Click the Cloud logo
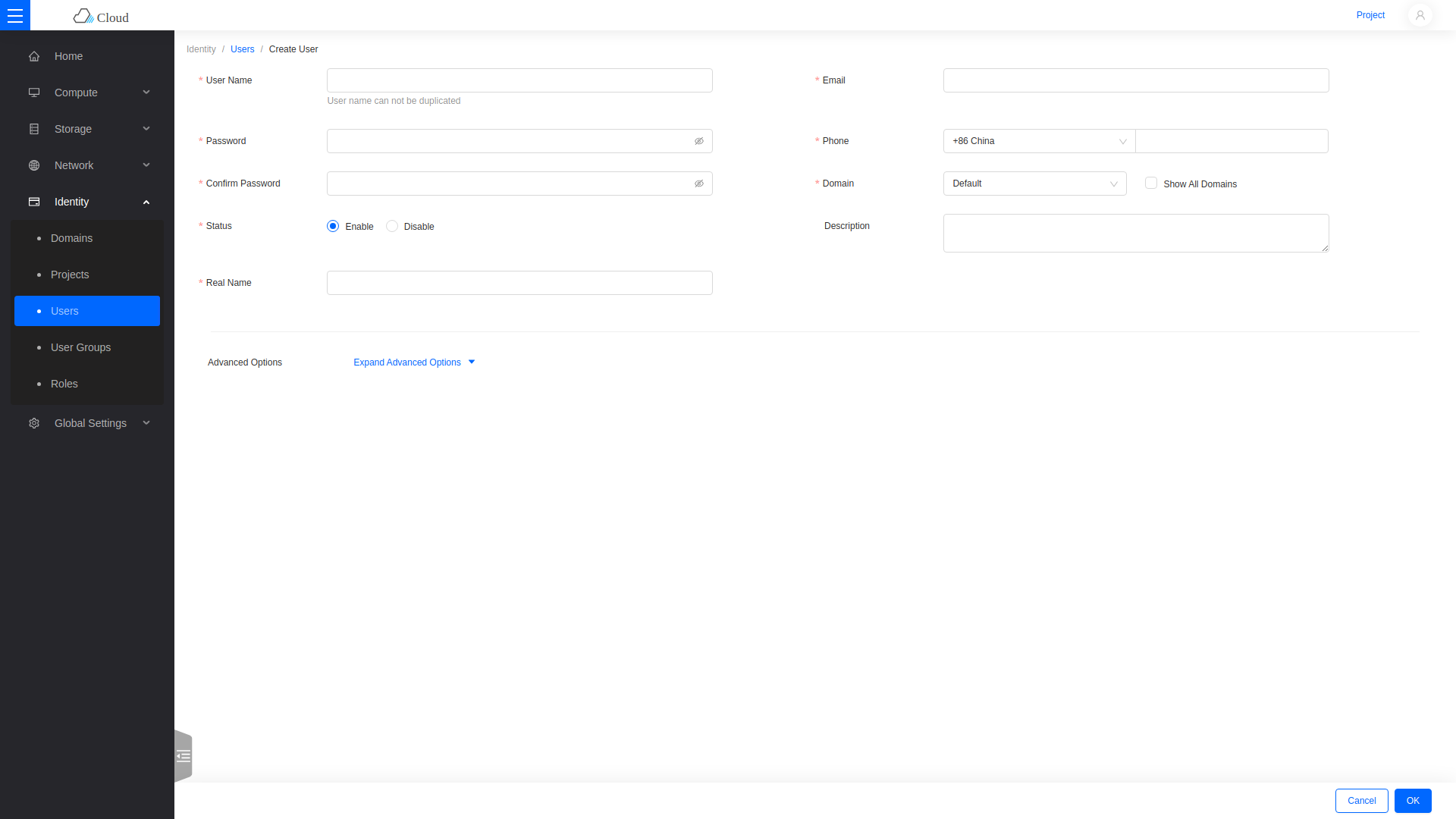 click(101, 17)
